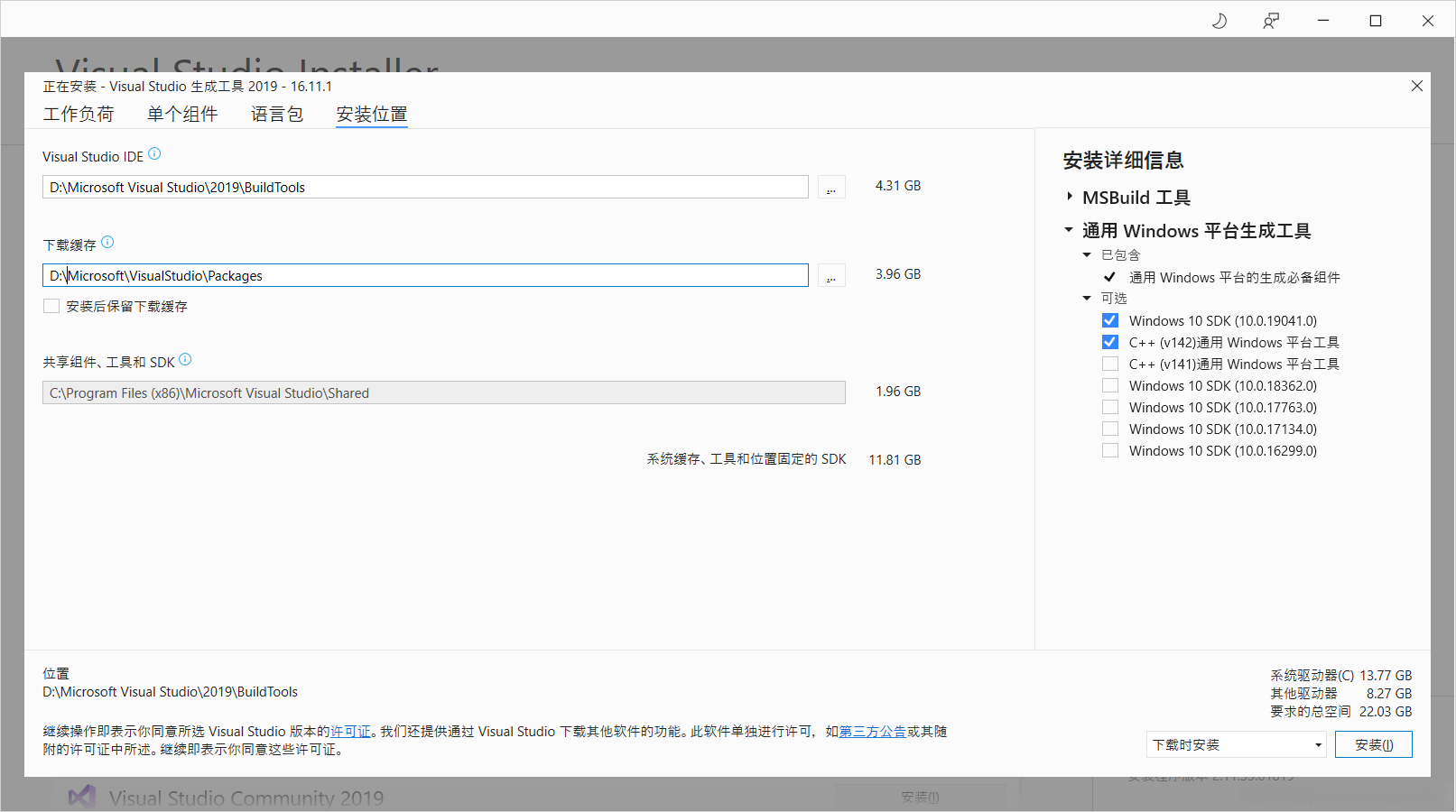The image size is (1456, 812).
Task: Switch to the 语言包 tab
Action: tap(277, 114)
